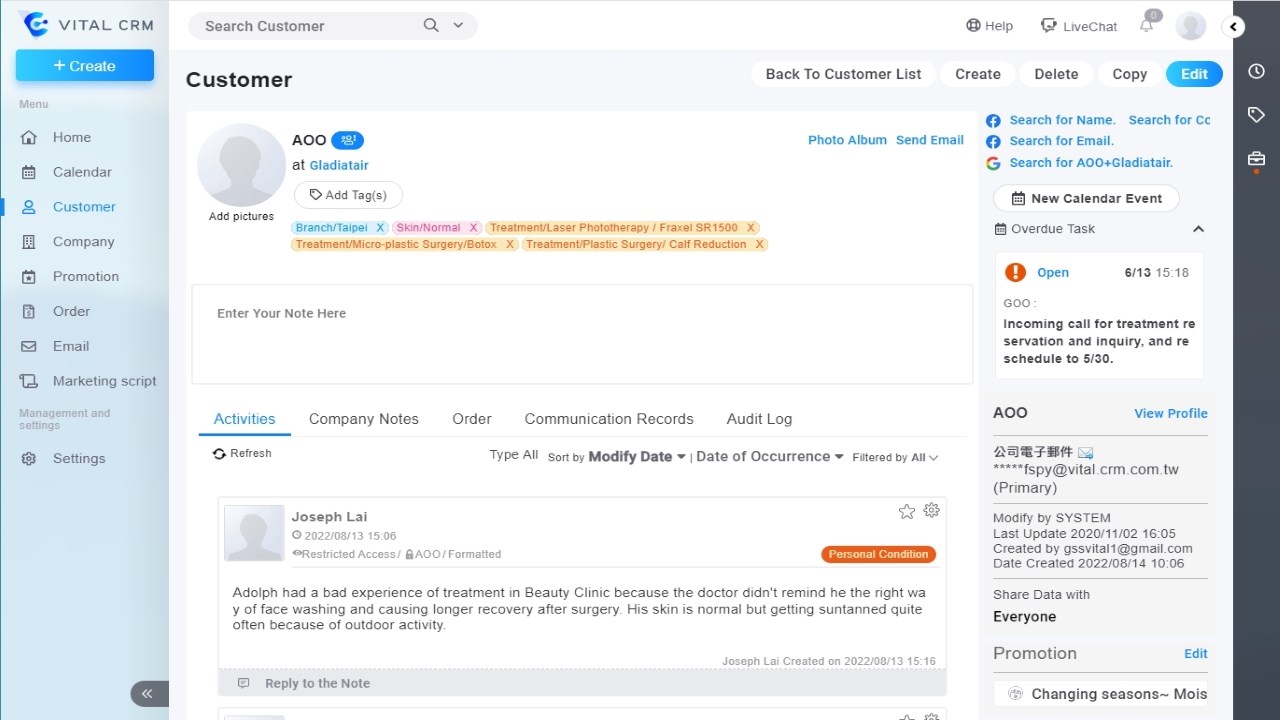This screenshot has width=1280, height=720.
Task: Click the Create button in customer header
Action: click(977, 74)
